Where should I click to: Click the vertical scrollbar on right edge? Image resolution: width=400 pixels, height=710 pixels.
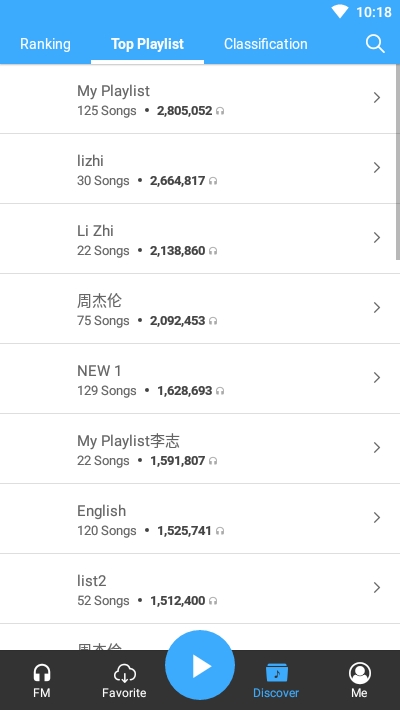click(x=398, y=162)
